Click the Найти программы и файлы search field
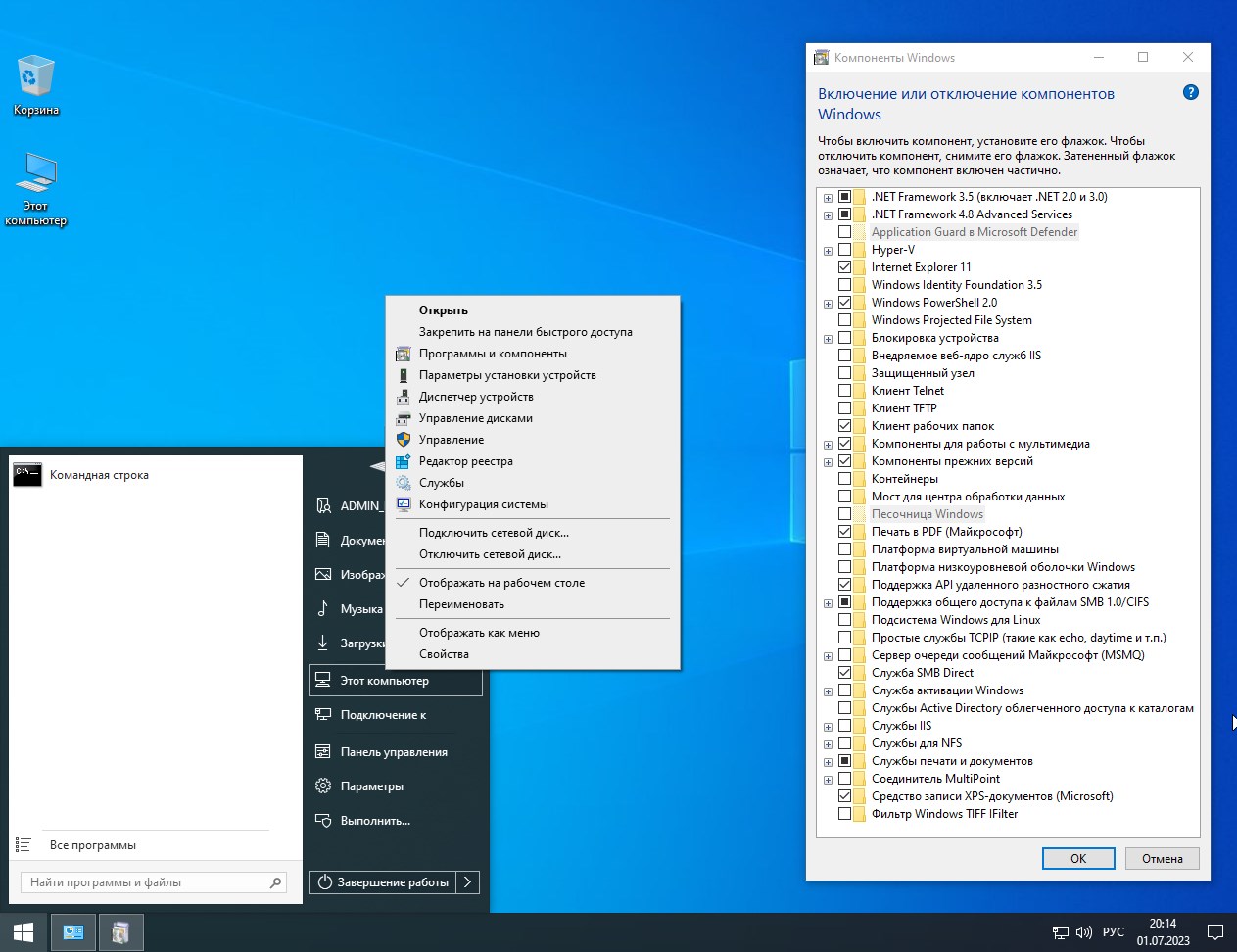 [147, 882]
